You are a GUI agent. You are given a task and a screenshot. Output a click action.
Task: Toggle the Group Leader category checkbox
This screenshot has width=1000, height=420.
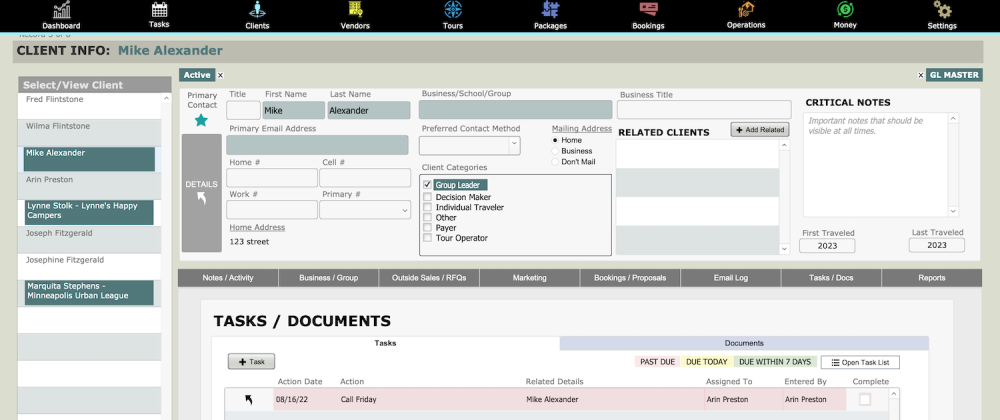(x=427, y=185)
